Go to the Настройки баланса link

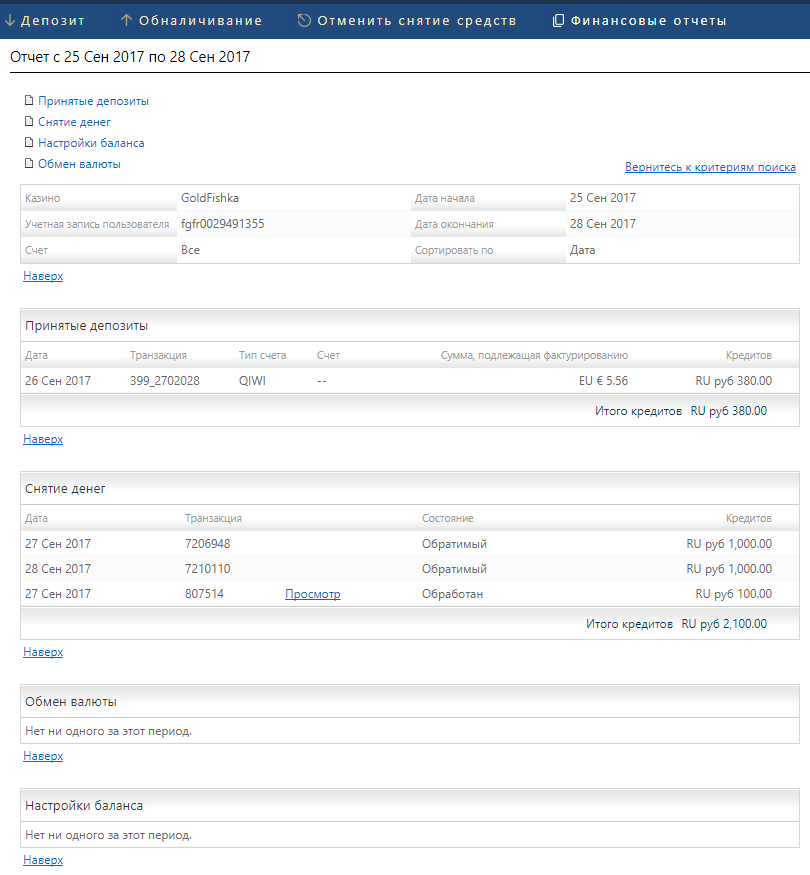91,143
